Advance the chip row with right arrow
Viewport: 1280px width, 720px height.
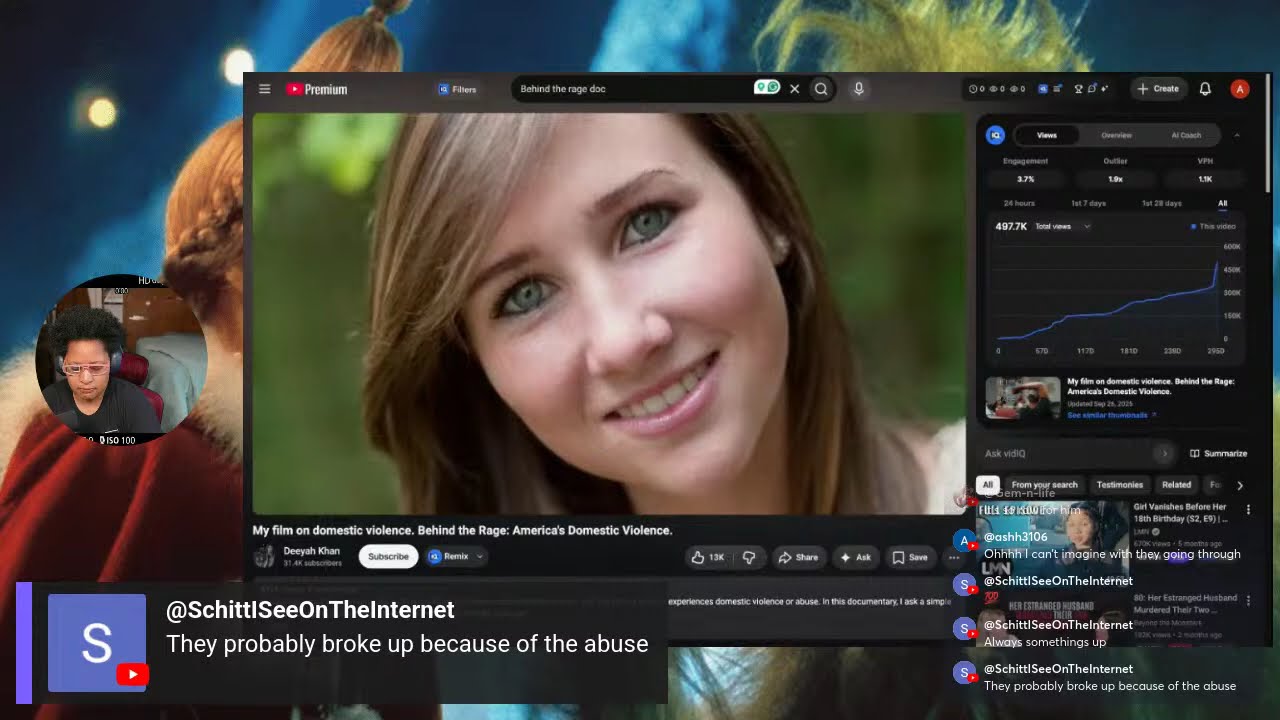click(1240, 485)
